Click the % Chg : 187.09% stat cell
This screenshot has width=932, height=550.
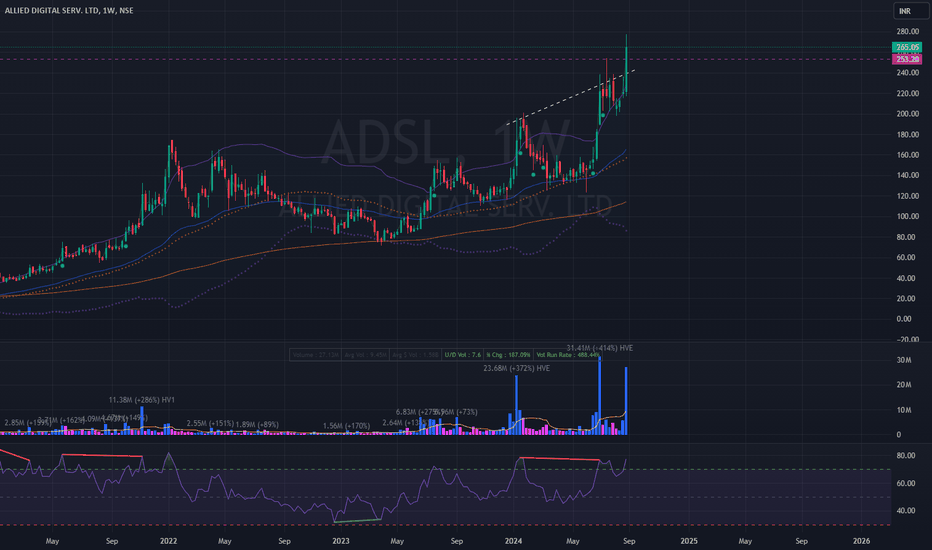point(509,355)
